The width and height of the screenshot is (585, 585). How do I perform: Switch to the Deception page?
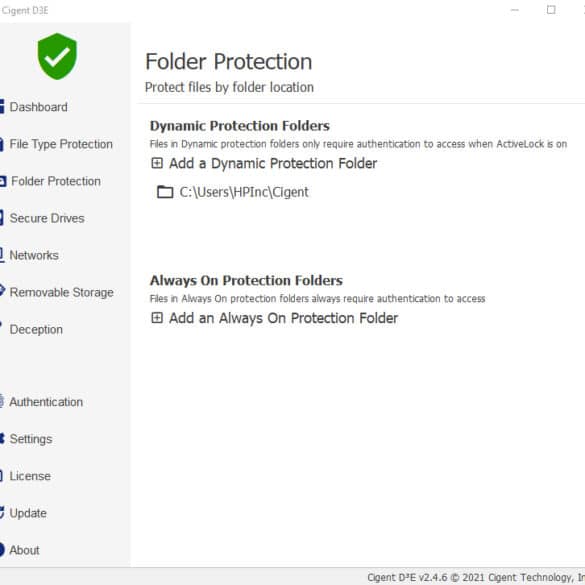pos(36,329)
